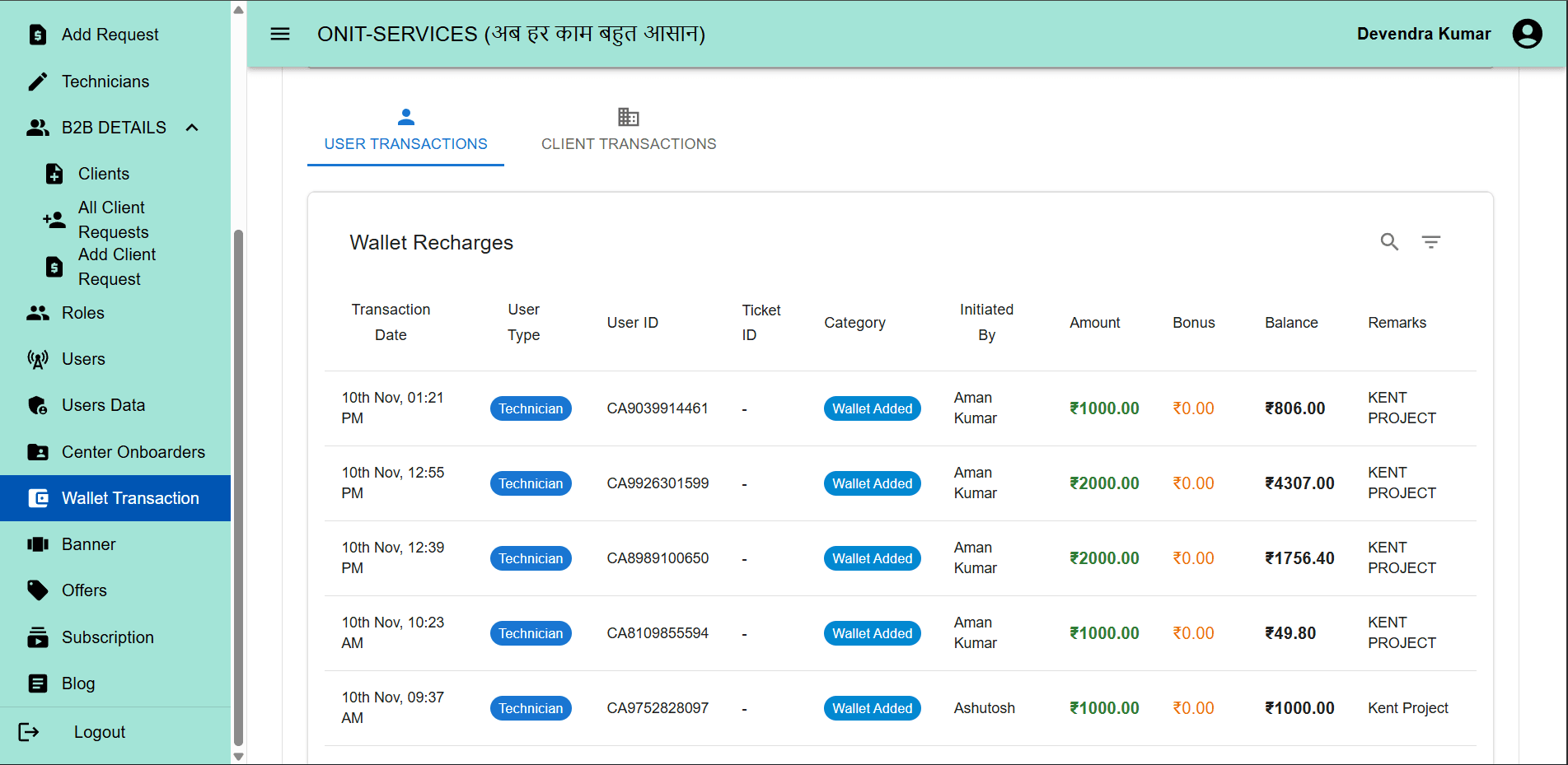Click balance ₹4307.00
1568x765 pixels.
1299,483
